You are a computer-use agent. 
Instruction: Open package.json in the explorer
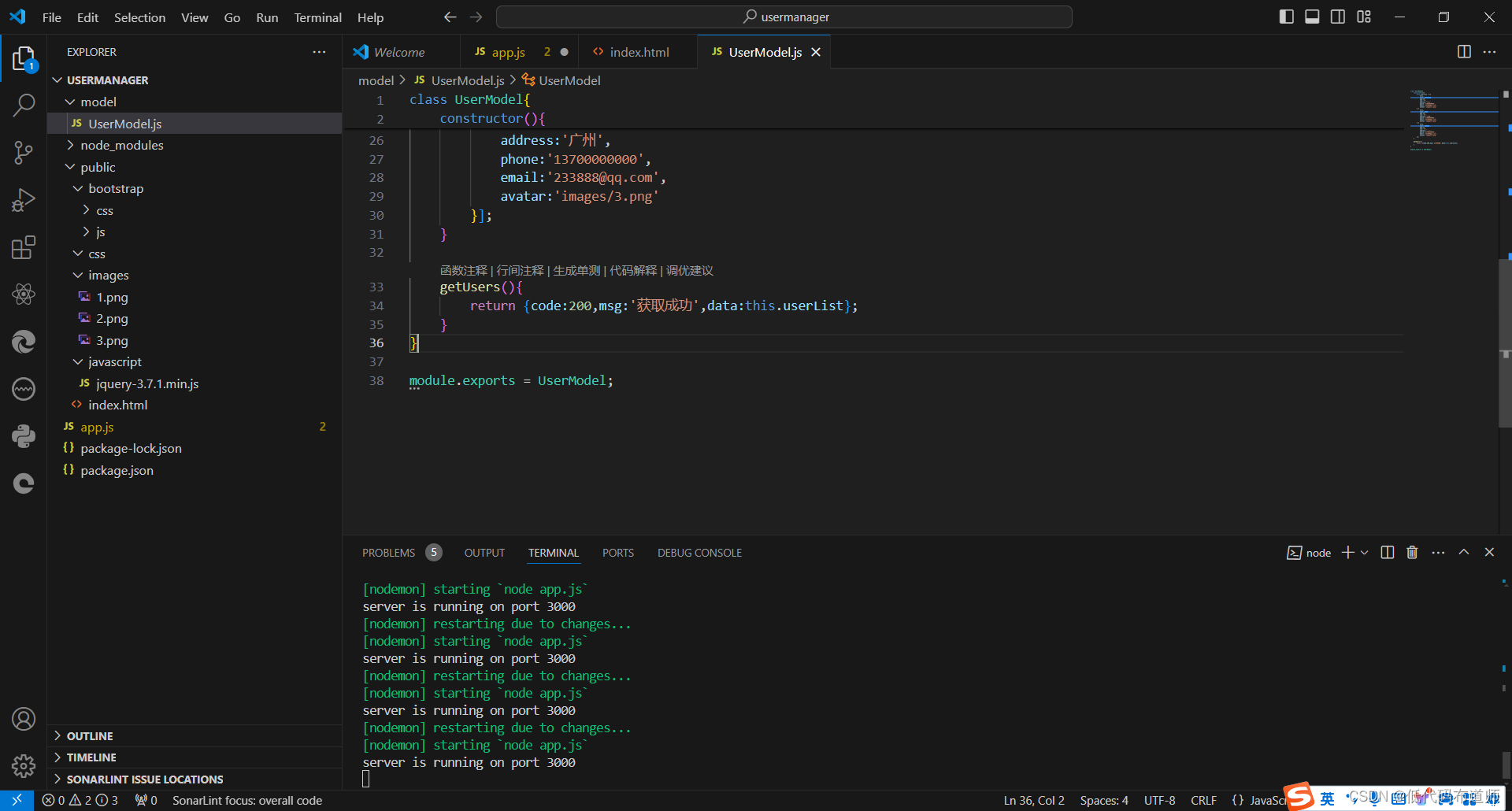tap(195, 470)
